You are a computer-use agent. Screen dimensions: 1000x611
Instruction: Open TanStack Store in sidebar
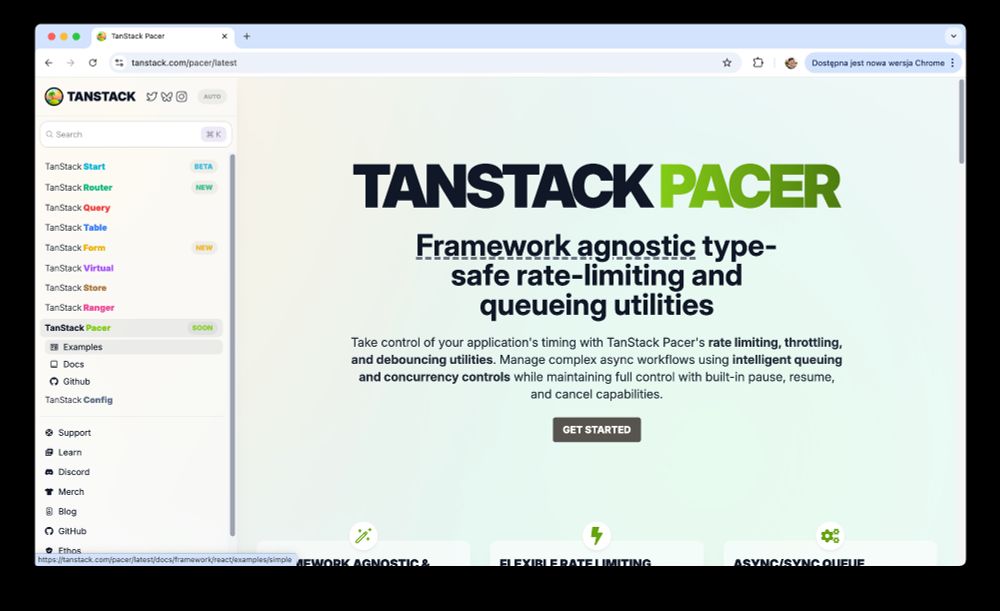[x=131, y=288]
